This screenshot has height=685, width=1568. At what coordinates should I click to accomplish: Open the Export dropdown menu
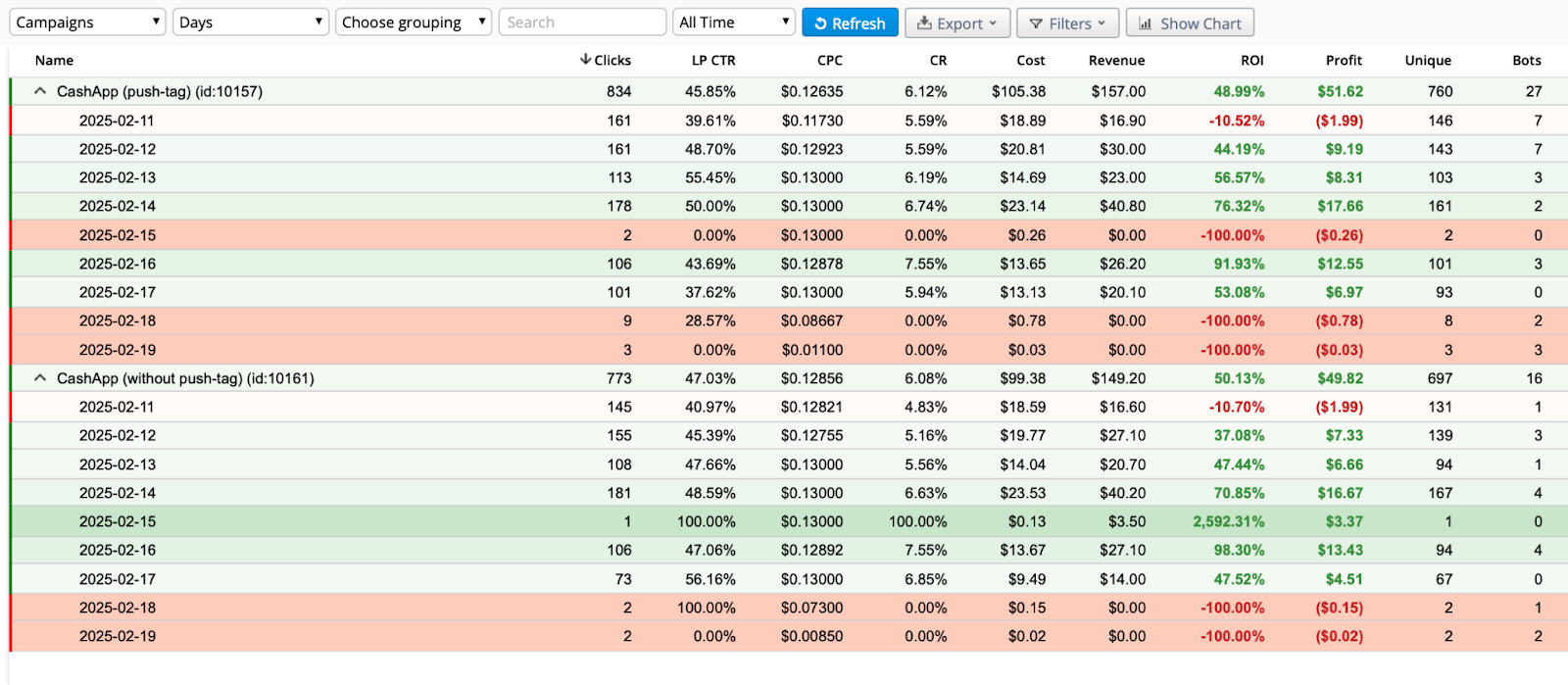click(x=956, y=23)
